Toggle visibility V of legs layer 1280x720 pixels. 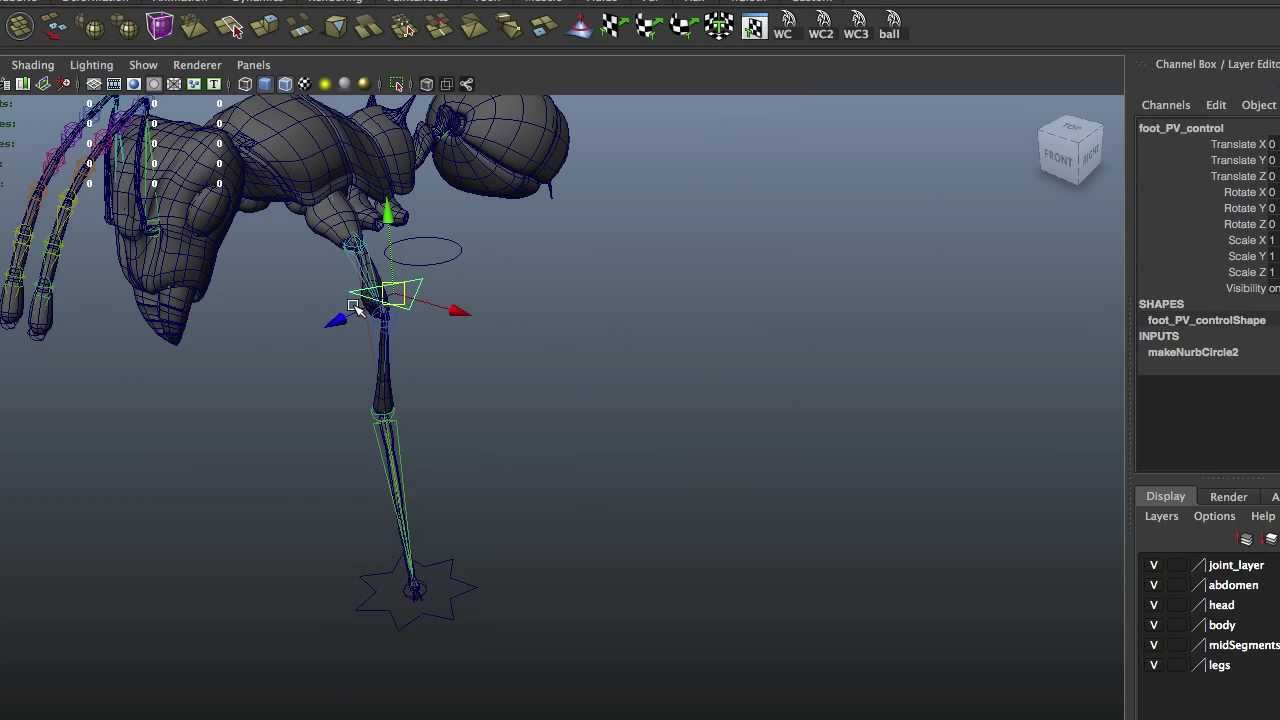1154,665
